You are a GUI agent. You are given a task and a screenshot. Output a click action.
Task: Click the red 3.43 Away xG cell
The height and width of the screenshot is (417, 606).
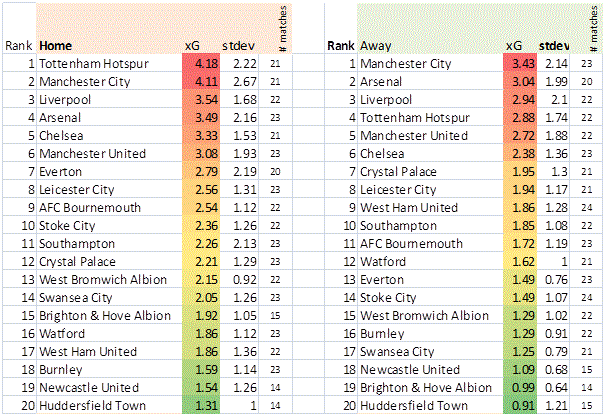[520, 64]
